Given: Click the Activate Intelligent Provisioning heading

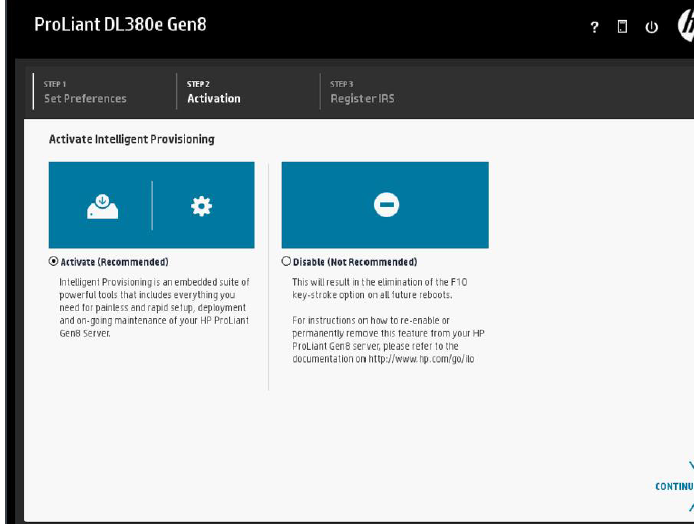Looking at the screenshot, I should (131, 139).
